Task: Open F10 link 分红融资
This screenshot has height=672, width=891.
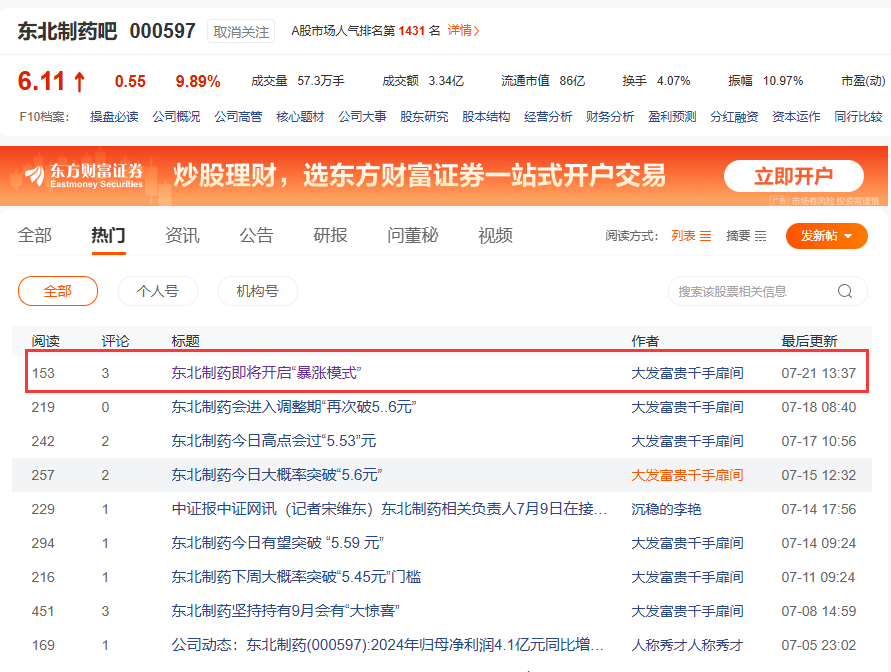Action: click(x=734, y=117)
